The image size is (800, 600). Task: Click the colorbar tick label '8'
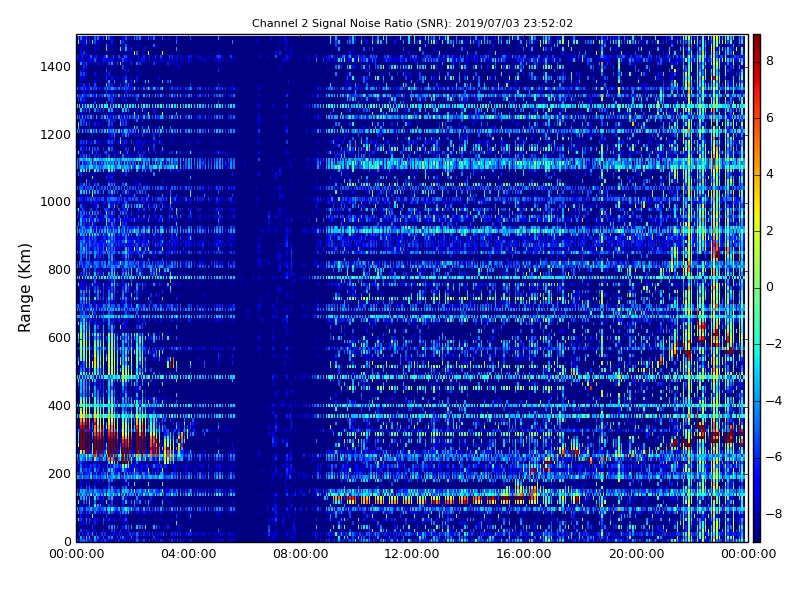tap(770, 61)
